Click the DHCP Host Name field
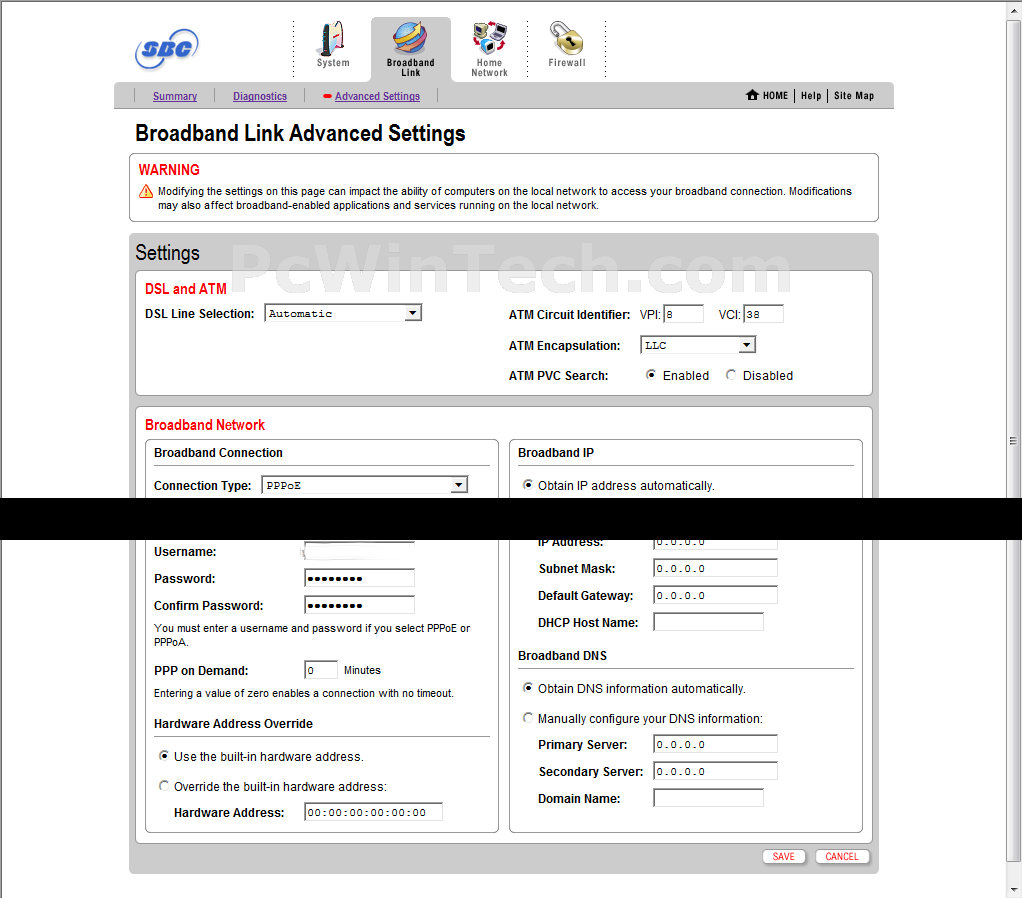 (708, 622)
